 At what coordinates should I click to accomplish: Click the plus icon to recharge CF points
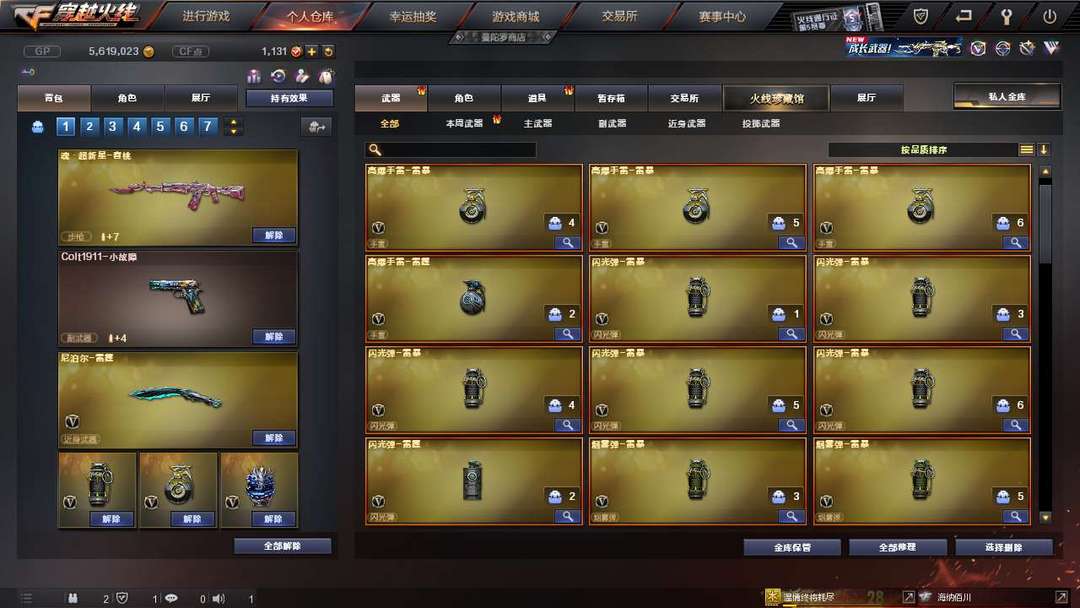(x=311, y=51)
